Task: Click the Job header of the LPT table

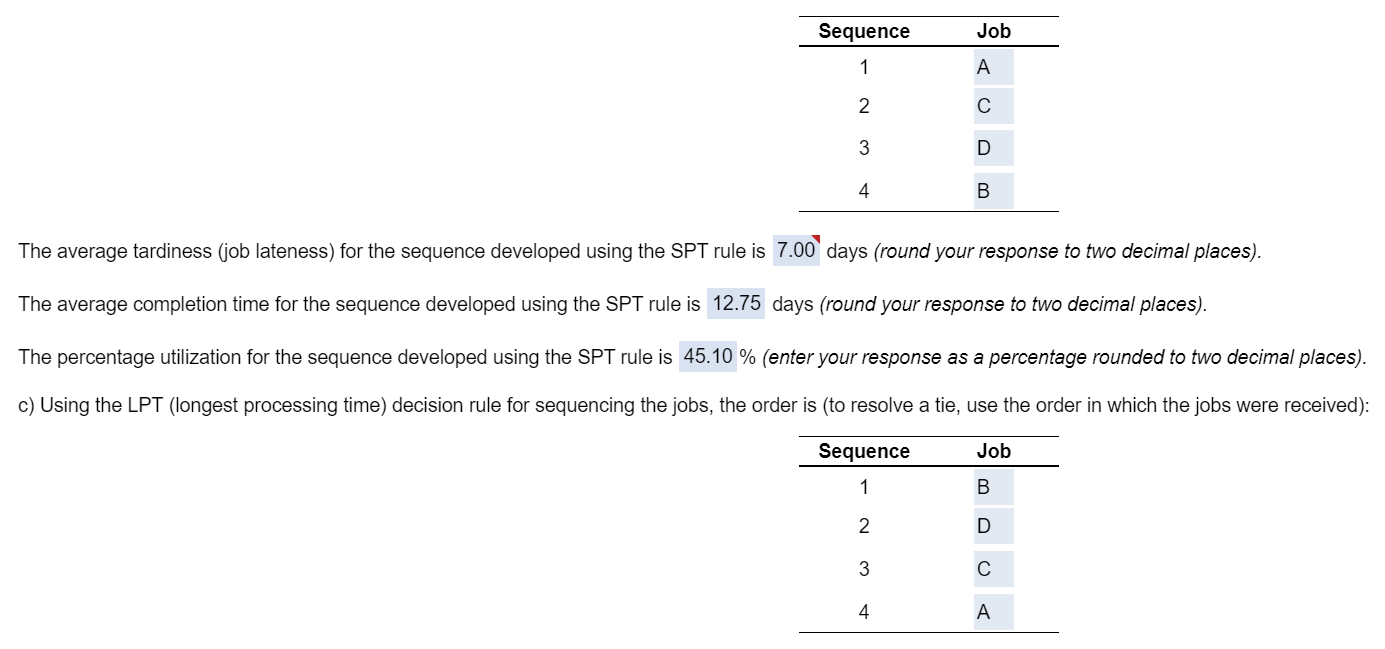Action: 993,451
